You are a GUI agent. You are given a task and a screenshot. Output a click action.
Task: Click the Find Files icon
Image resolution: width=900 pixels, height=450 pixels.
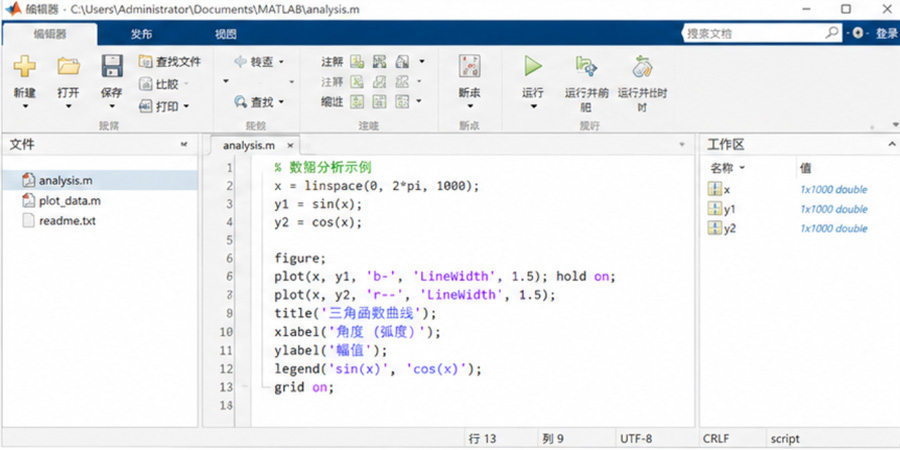point(146,61)
